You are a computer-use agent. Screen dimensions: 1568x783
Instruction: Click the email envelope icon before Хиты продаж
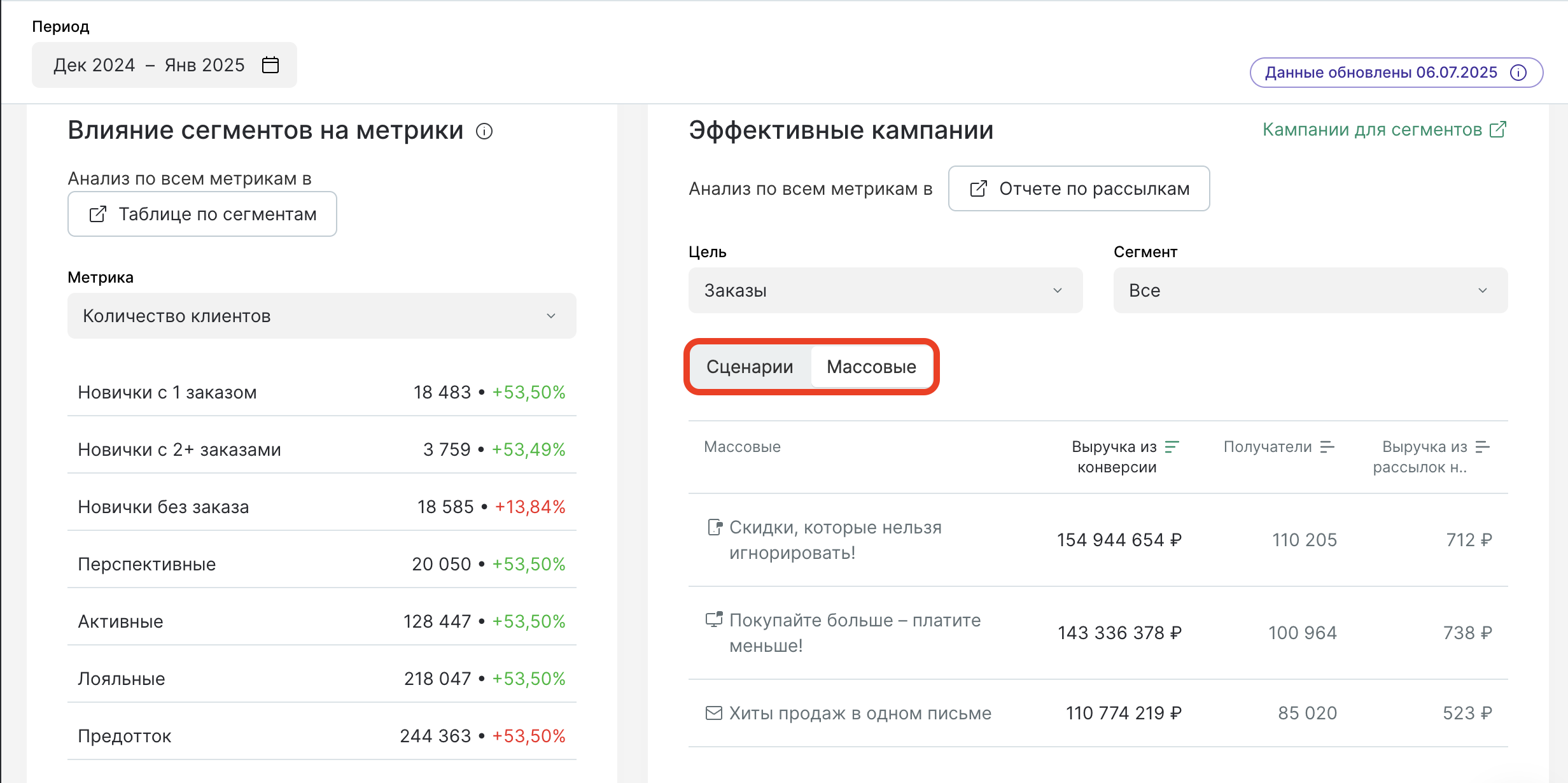coord(714,713)
